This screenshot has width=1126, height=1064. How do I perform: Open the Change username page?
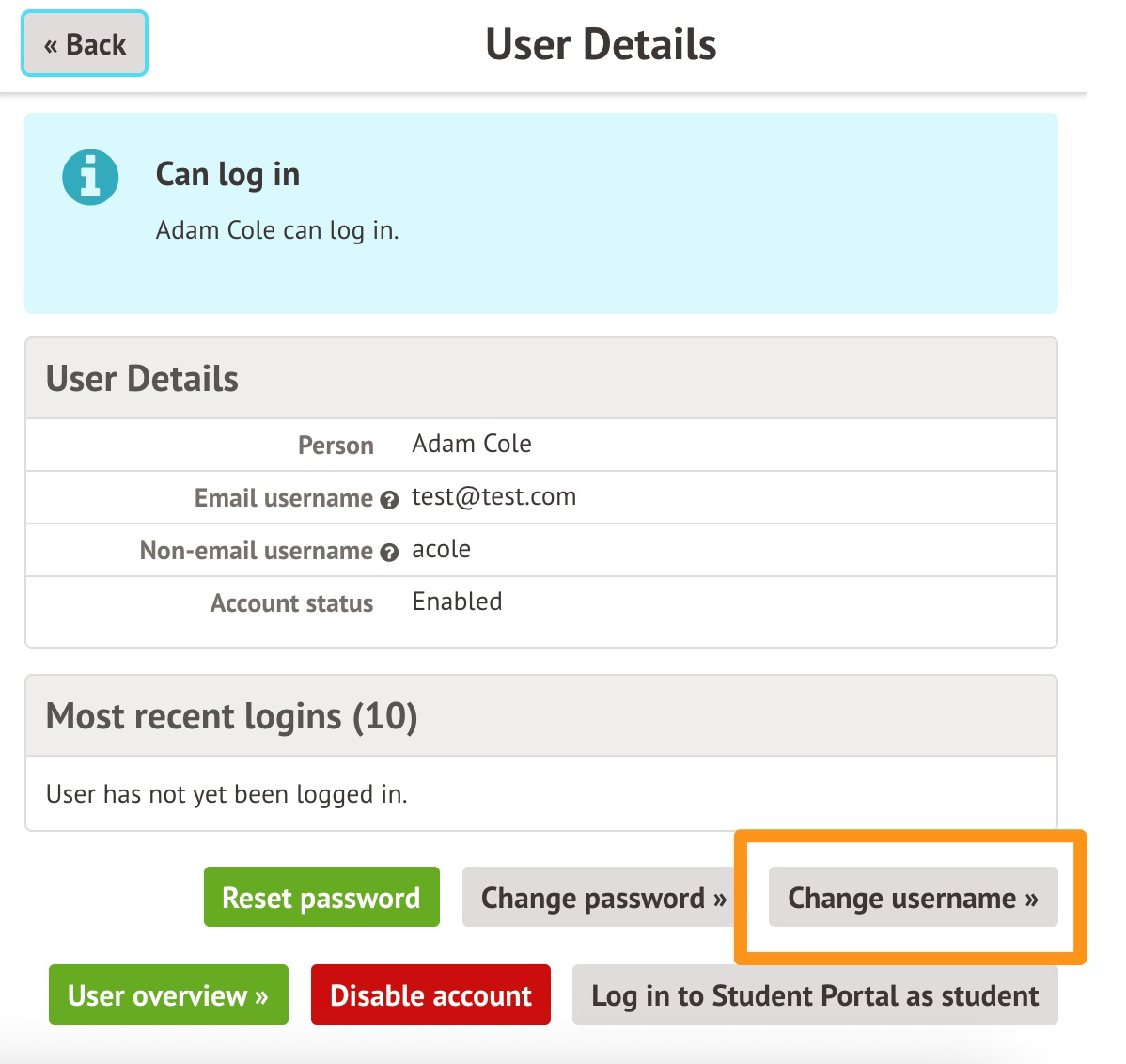[x=913, y=897]
